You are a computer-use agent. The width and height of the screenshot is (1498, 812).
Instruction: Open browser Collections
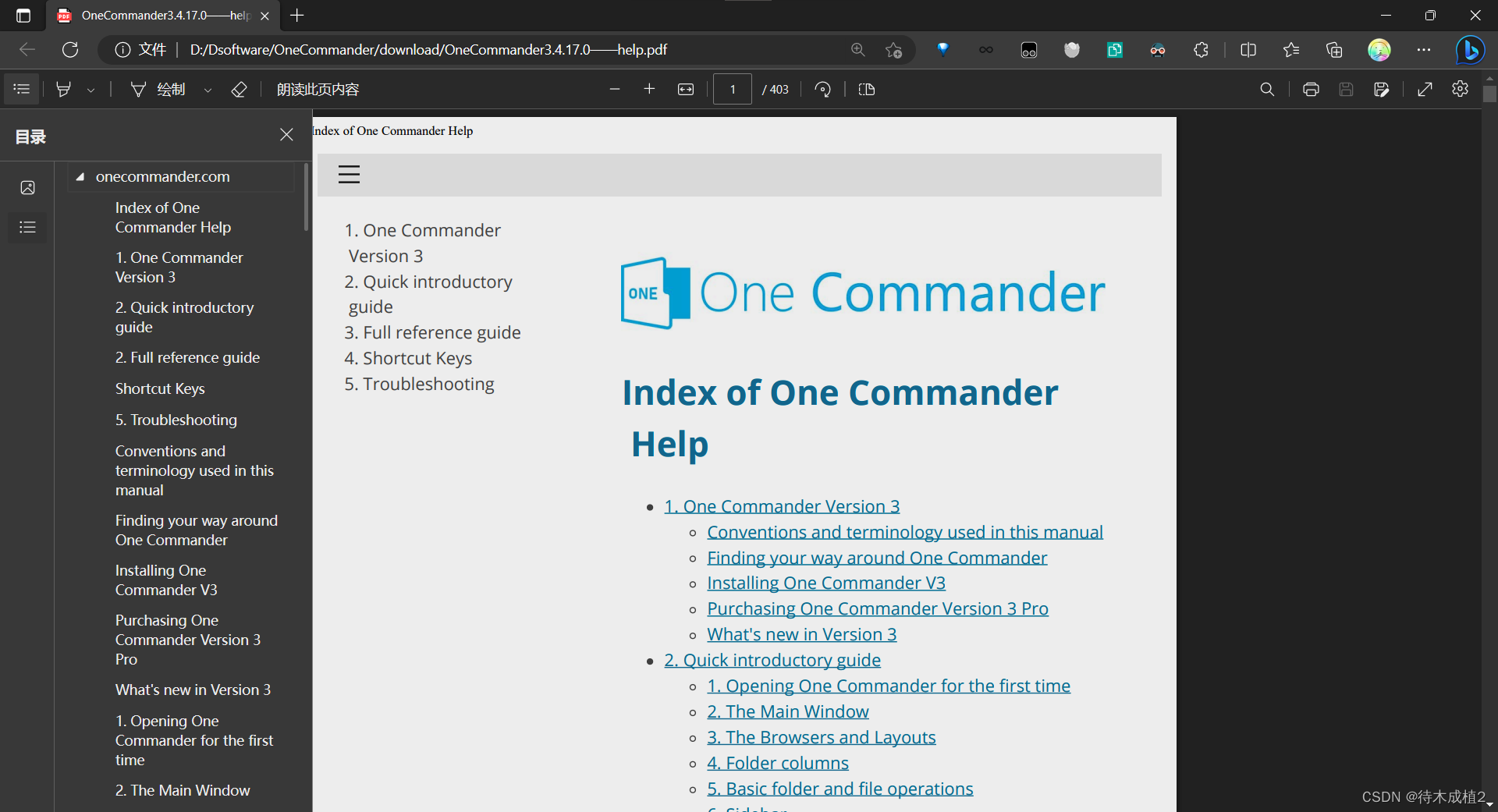1334,50
